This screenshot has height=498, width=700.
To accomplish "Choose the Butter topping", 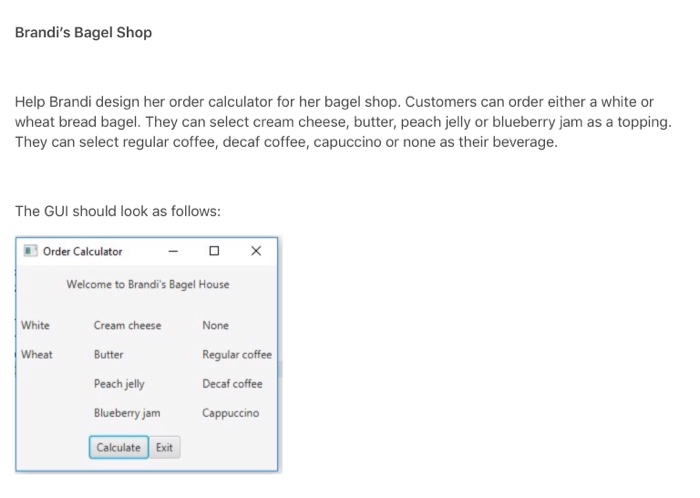I will 108,354.
